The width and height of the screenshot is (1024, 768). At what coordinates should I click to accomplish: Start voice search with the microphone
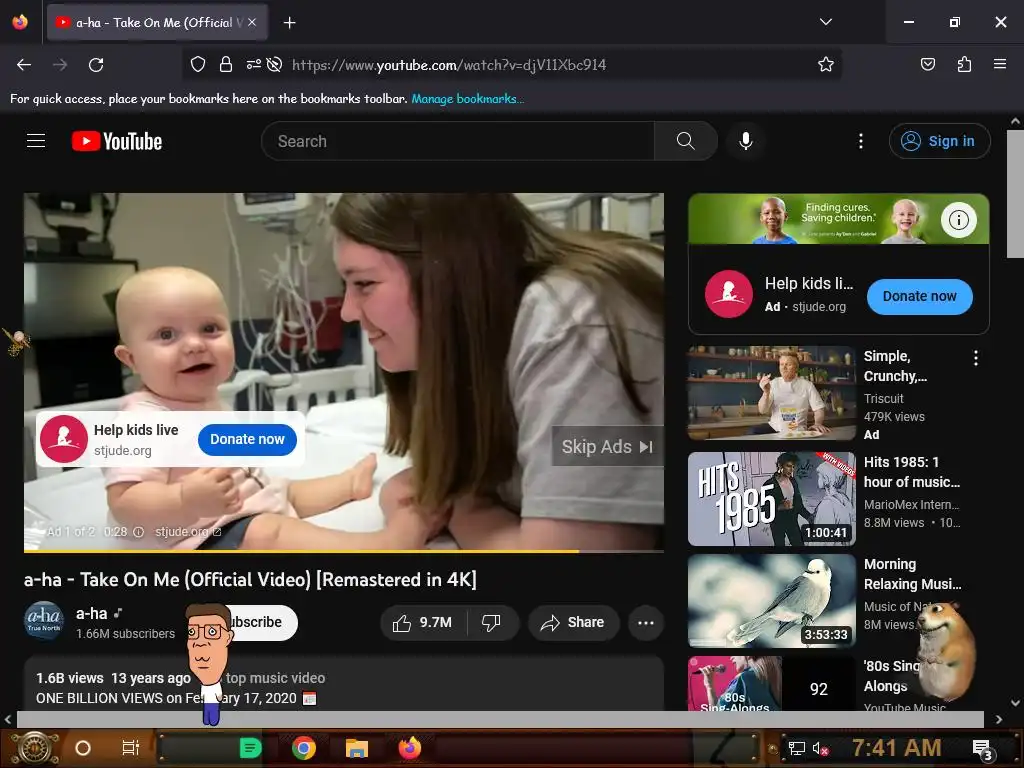coord(746,141)
